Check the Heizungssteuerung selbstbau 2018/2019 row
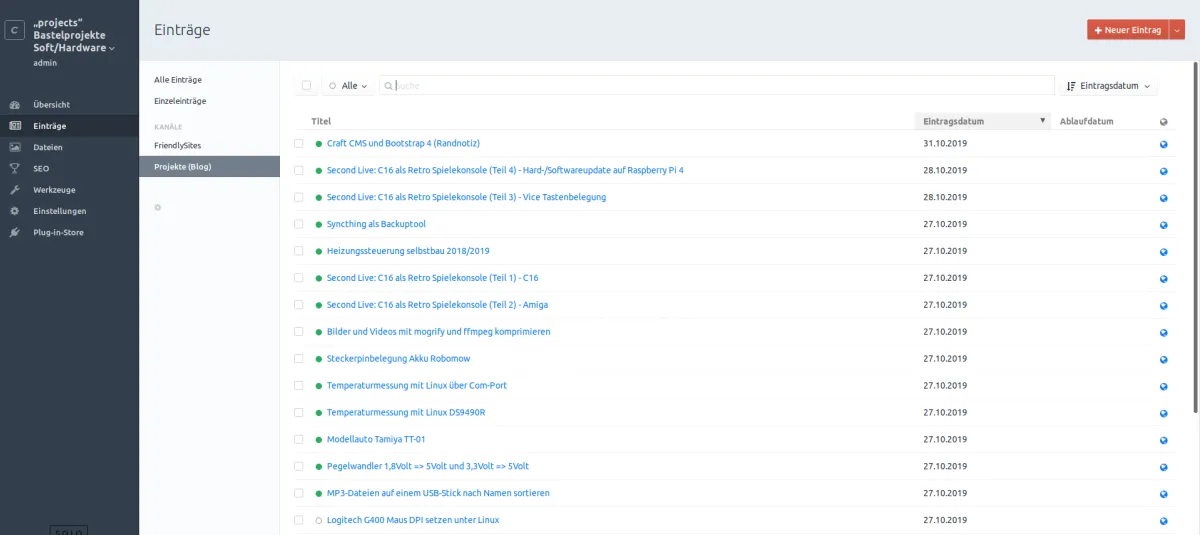Viewport: 1200px width, 535px height. [299, 251]
